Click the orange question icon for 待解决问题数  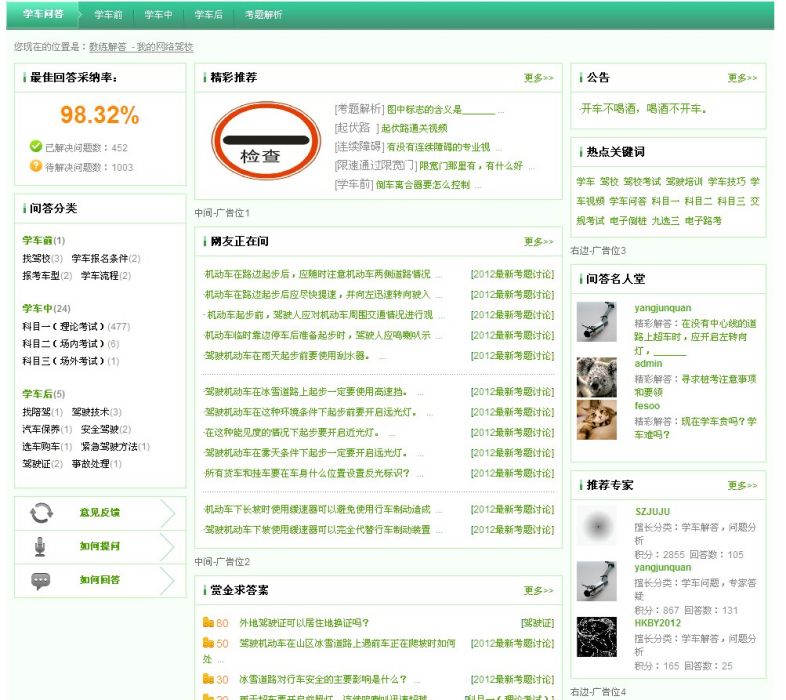pos(36,166)
